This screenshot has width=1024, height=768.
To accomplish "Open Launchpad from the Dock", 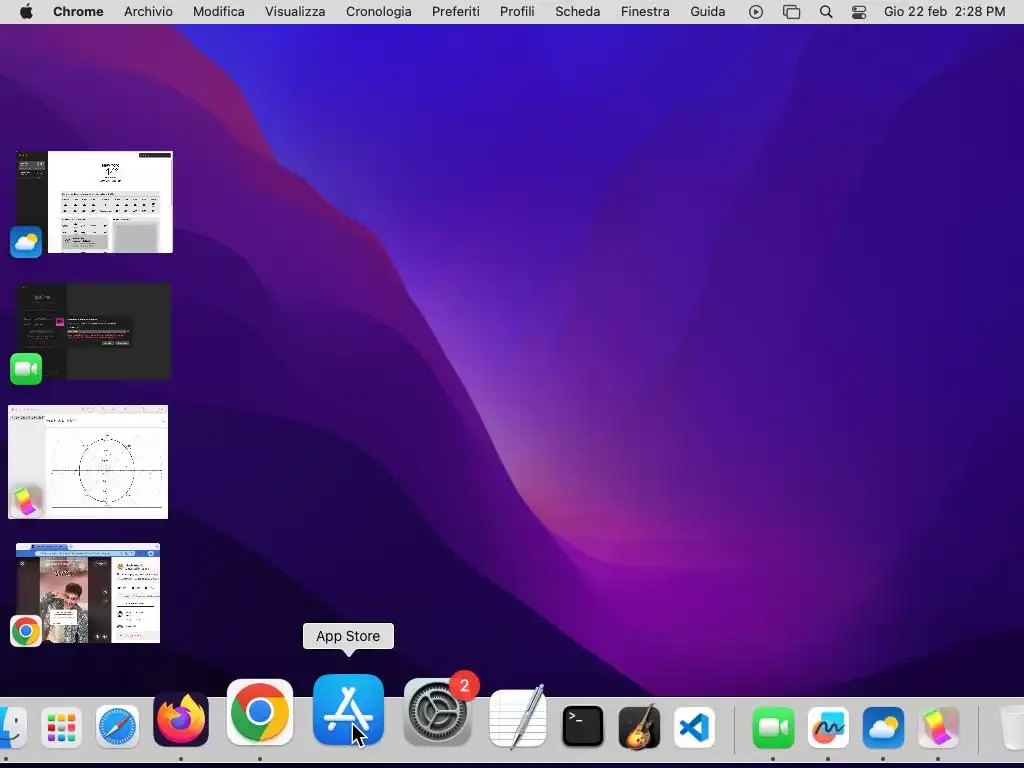I will (x=61, y=727).
